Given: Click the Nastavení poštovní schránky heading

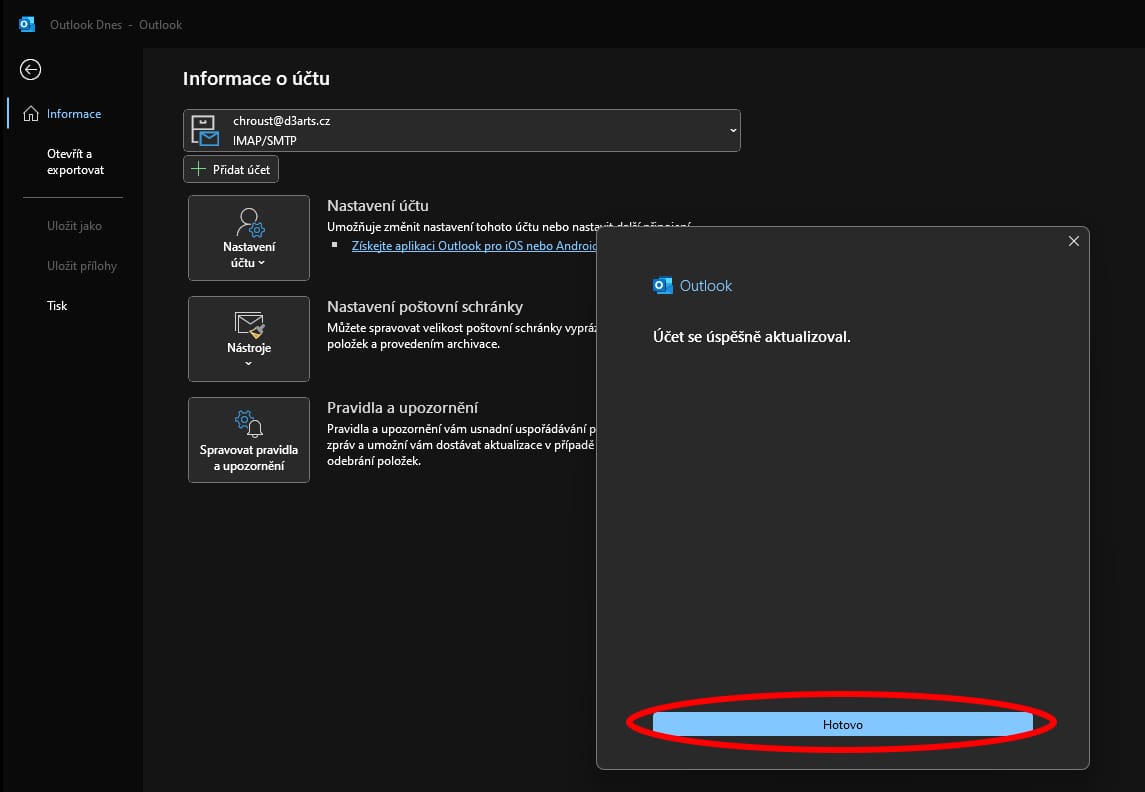Looking at the screenshot, I should coord(425,307).
